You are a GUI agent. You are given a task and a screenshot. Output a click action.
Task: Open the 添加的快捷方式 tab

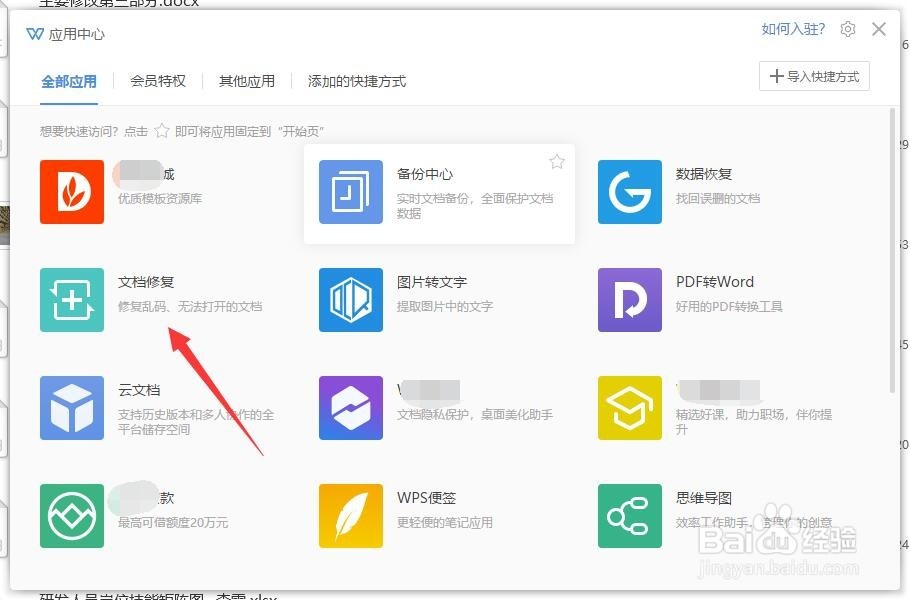357,81
